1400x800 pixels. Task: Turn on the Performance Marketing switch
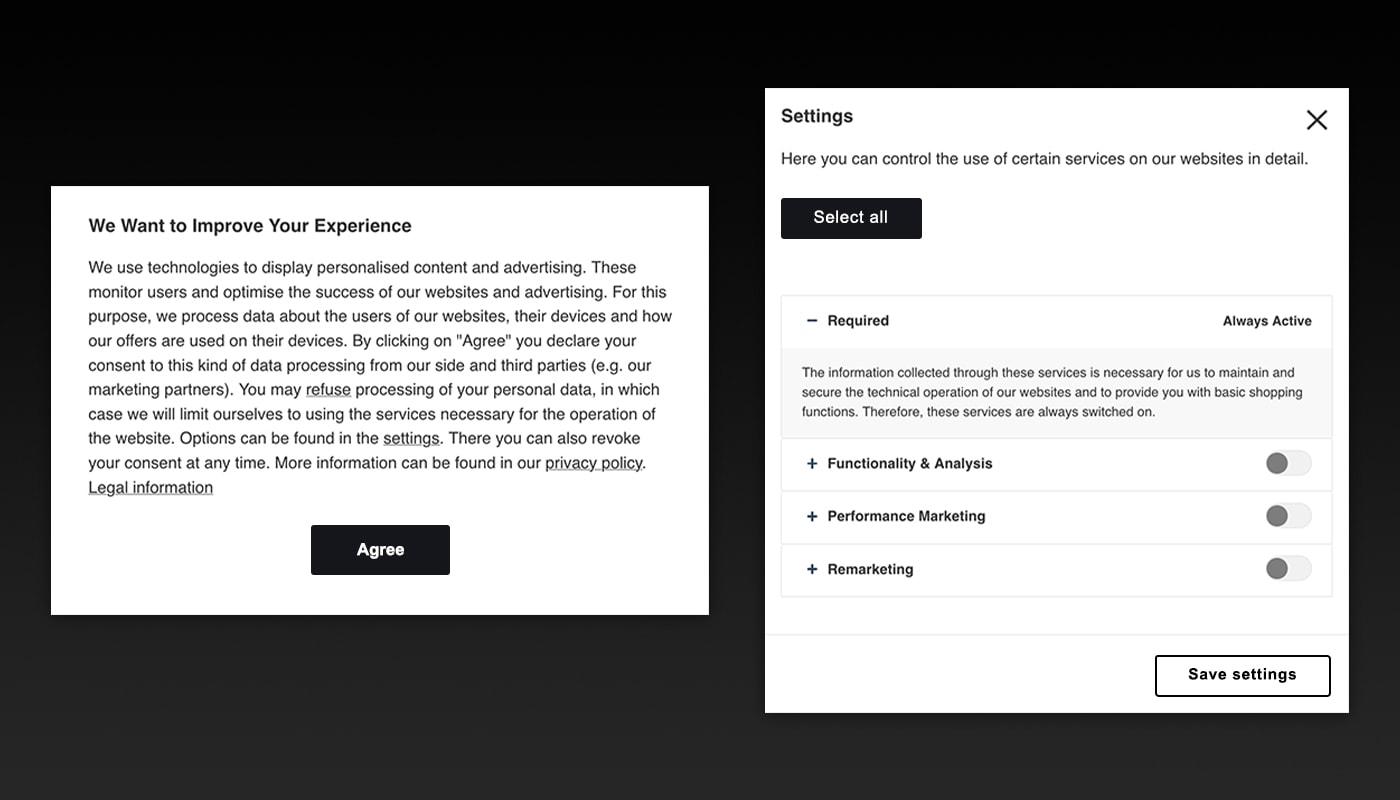click(1288, 516)
